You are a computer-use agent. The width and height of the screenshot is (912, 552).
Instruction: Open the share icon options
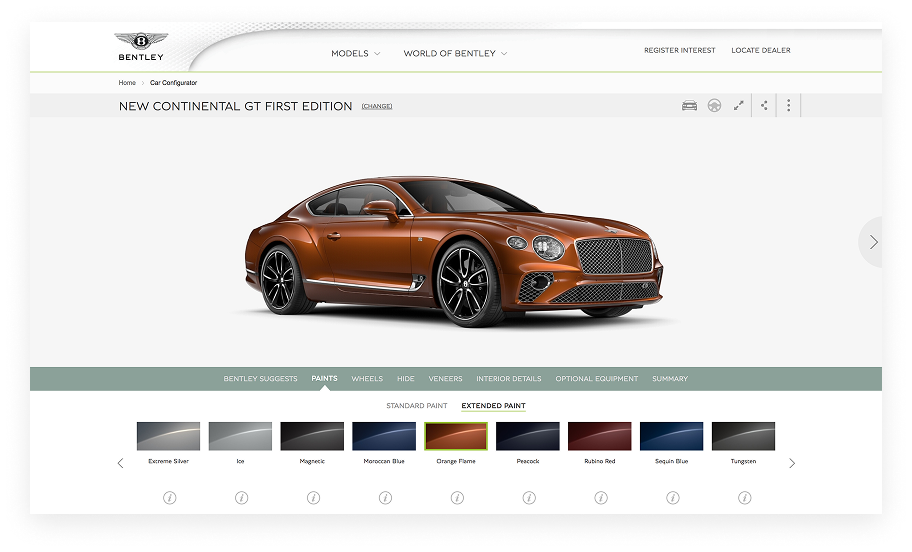764,105
